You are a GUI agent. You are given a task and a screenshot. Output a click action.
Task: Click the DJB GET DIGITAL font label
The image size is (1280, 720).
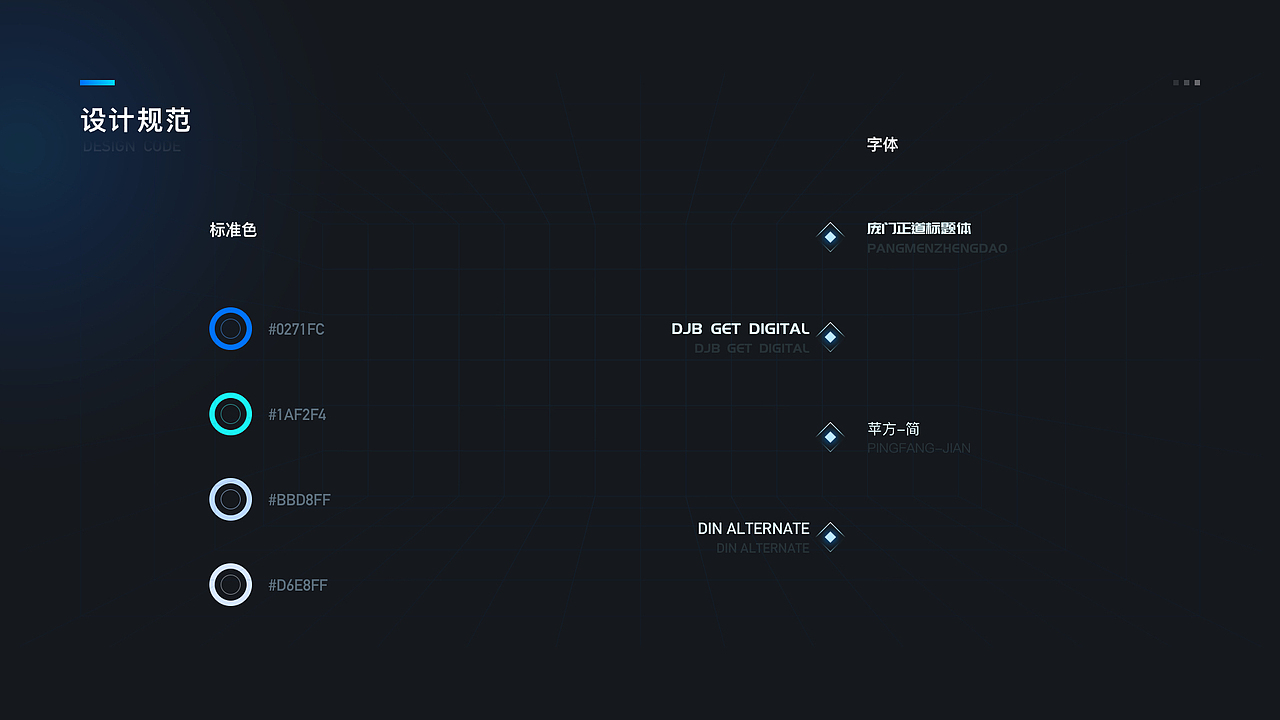click(740, 329)
